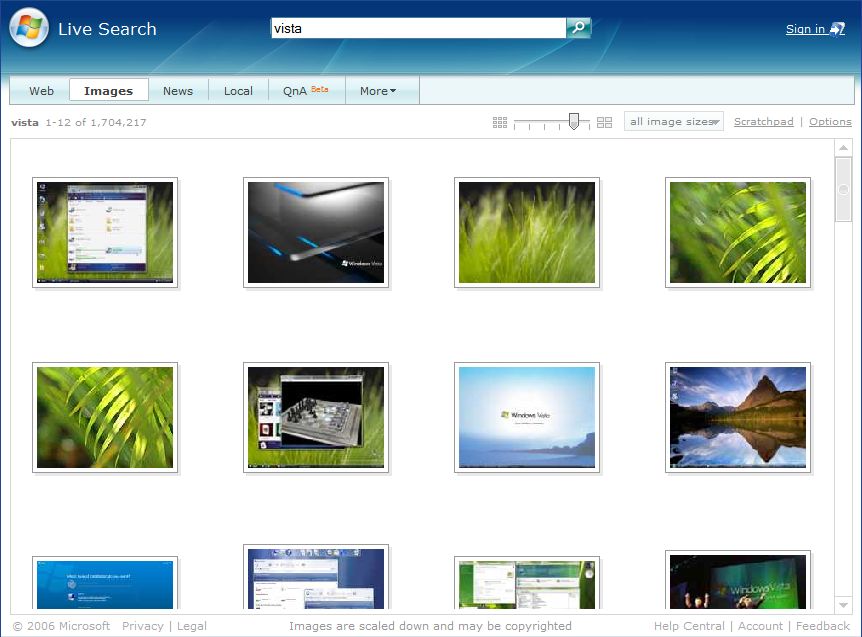Open the fern thumbnail in second row

tap(105, 418)
